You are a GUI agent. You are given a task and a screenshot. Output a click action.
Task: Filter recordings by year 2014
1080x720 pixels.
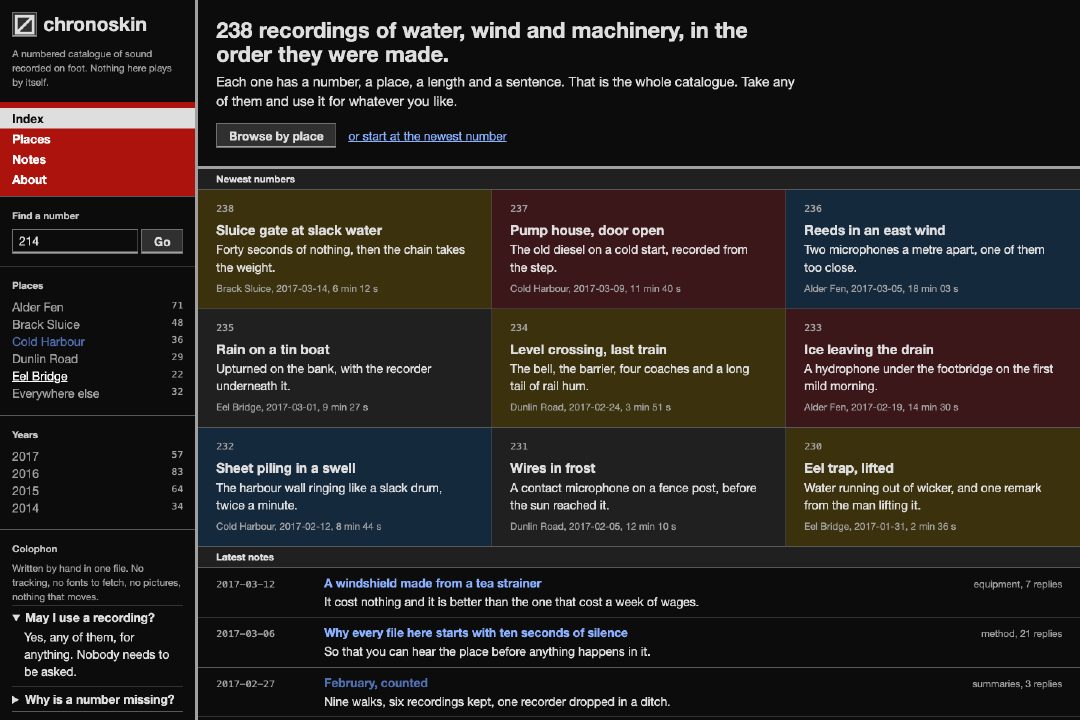(25, 508)
